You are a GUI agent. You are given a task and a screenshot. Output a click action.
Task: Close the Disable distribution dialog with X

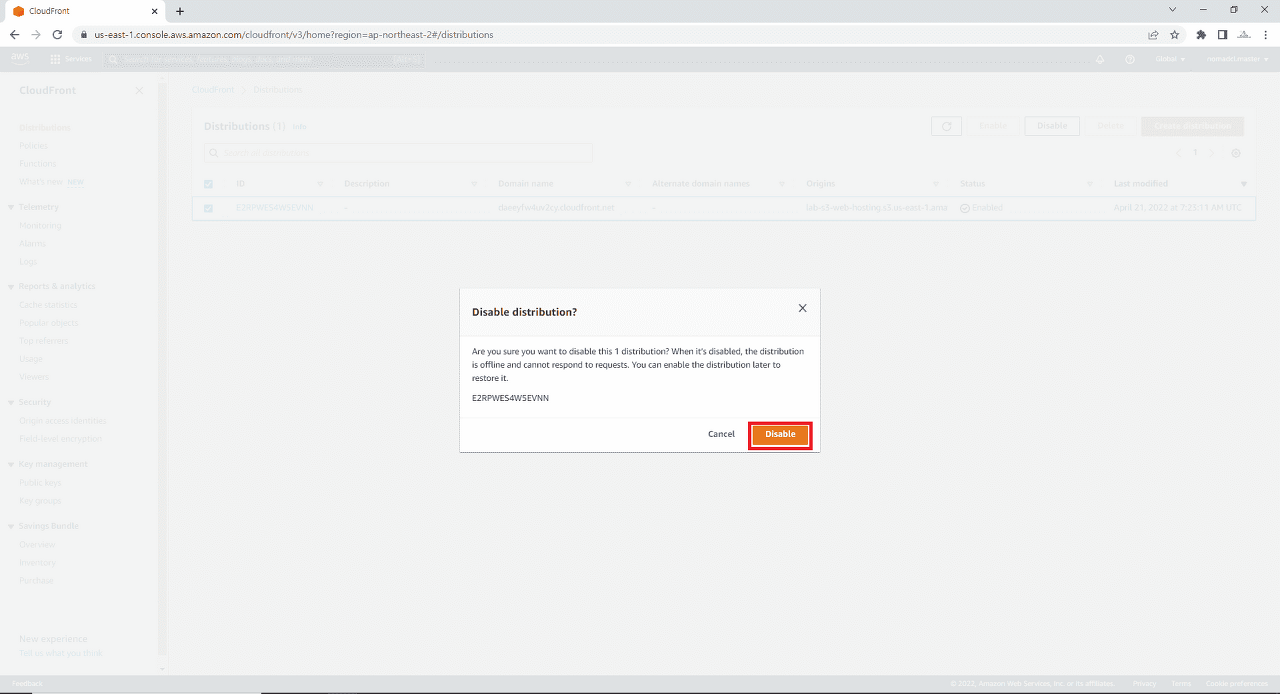802,308
